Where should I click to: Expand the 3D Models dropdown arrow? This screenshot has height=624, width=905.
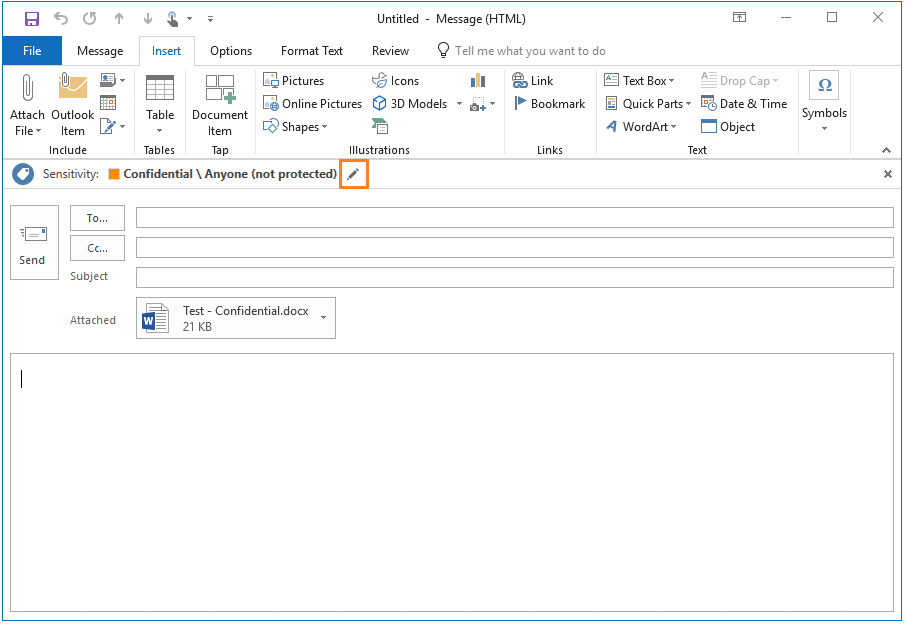pos(459,104)
